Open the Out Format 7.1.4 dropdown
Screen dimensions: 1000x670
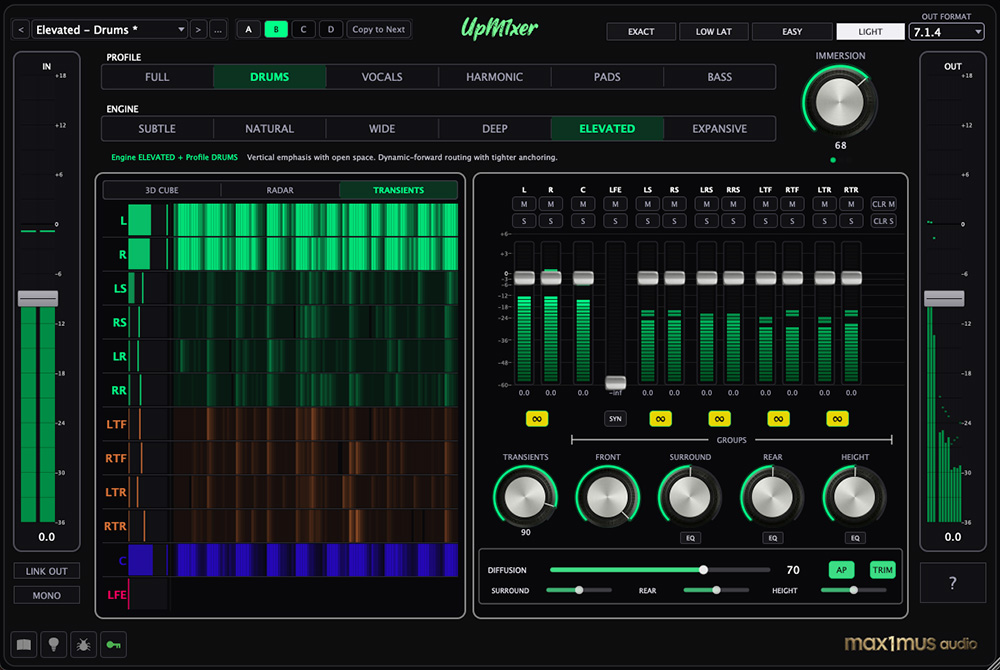[x=946, y=32]
